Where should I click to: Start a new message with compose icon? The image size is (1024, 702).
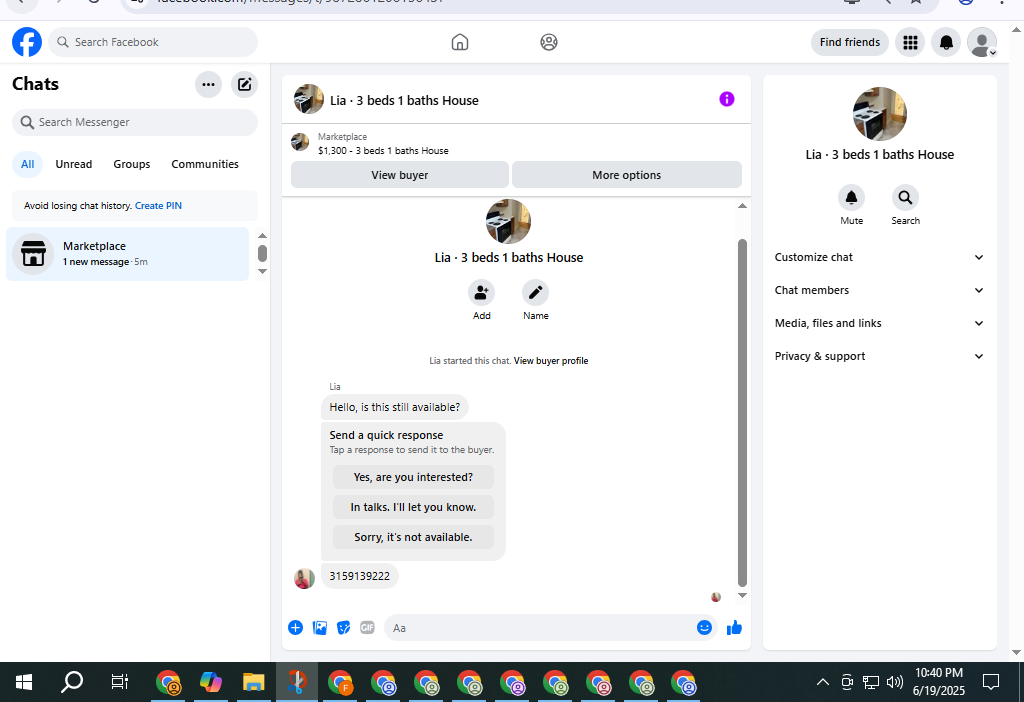(x=244, y=84)
